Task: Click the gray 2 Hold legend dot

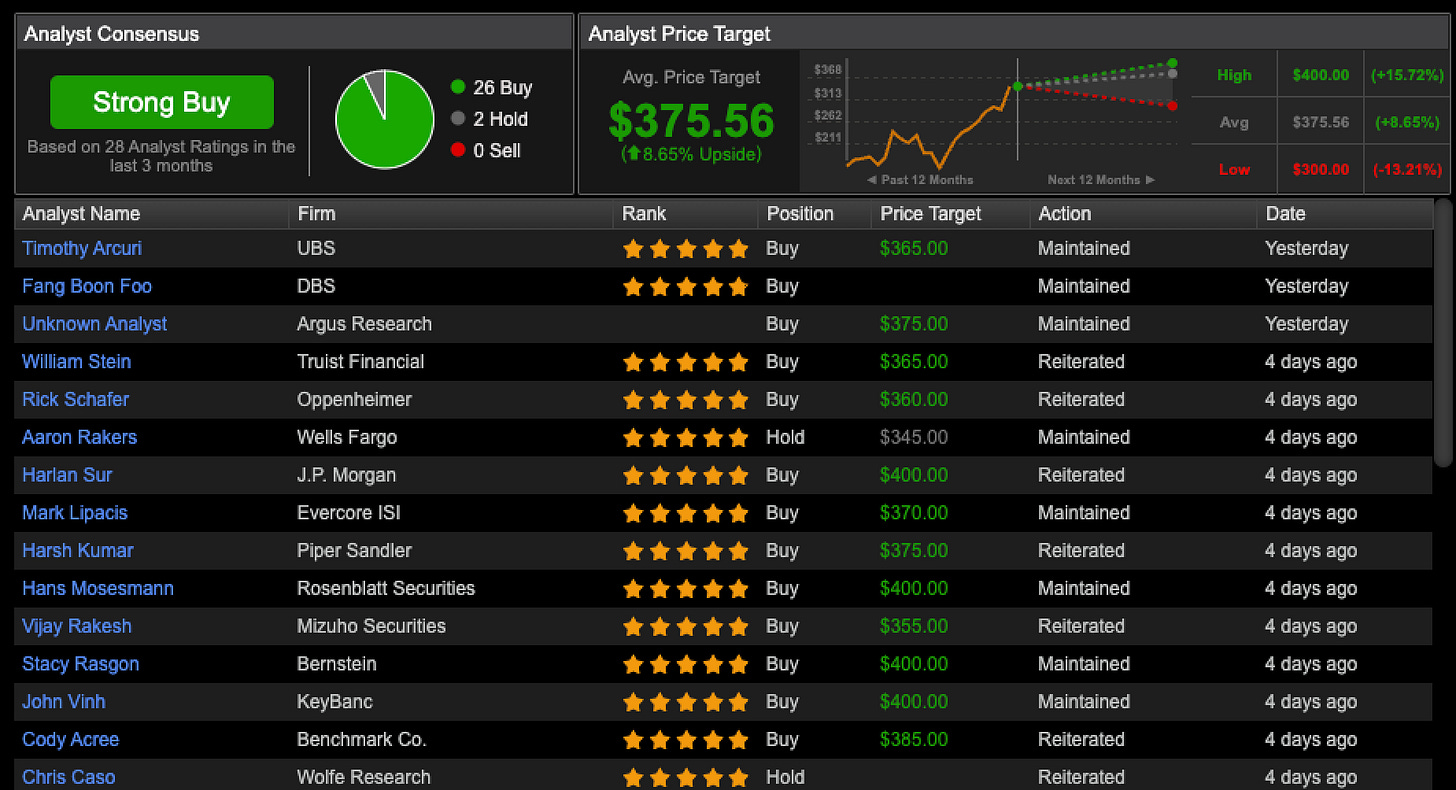Action: coord(458,118)
